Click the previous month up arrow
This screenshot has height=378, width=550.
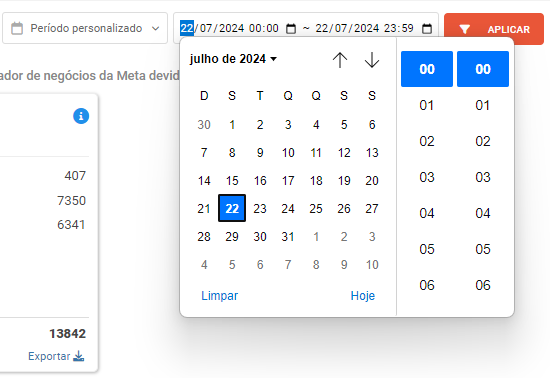click(340, 60)
